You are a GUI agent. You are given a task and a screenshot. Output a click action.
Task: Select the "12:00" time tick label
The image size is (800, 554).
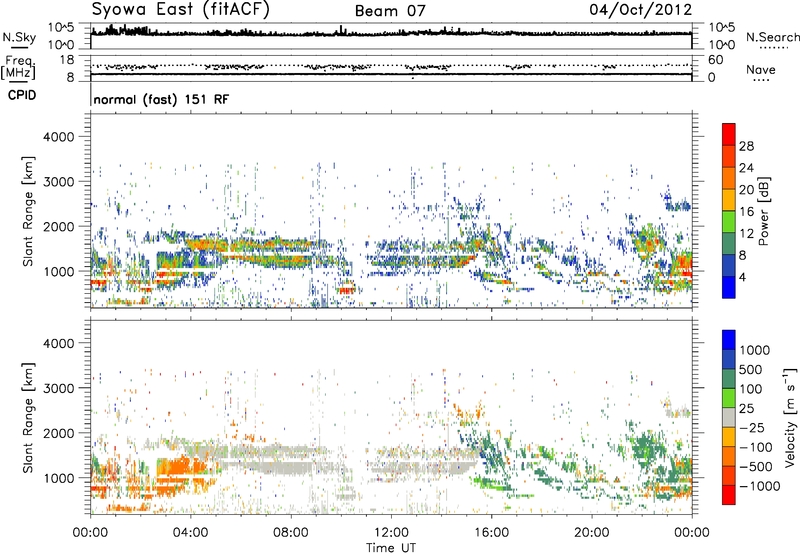(x=391, y=533)
